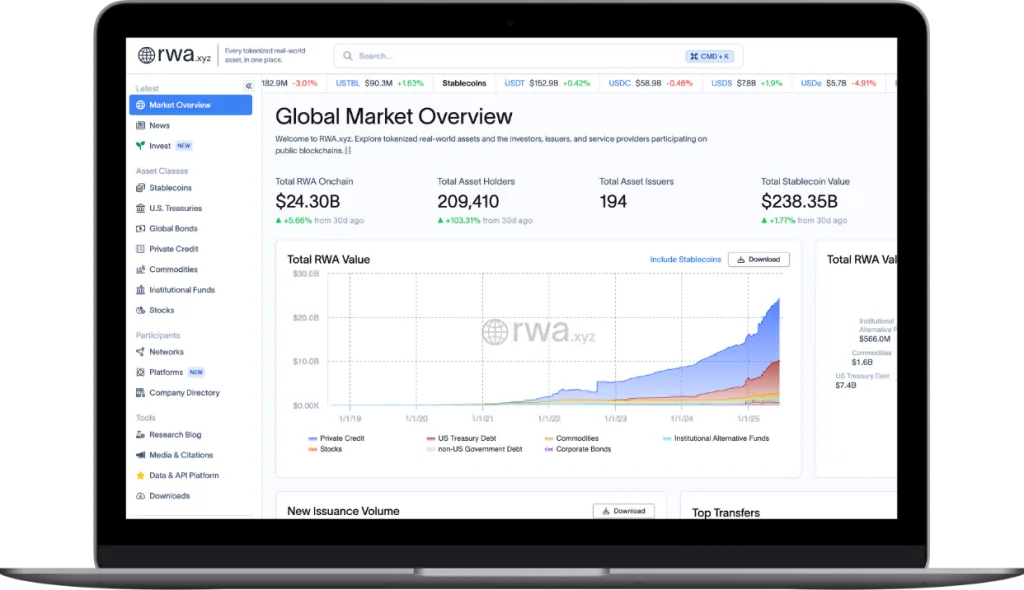Open Global Bonds page
1024x590 pixels.
(173, 229)
